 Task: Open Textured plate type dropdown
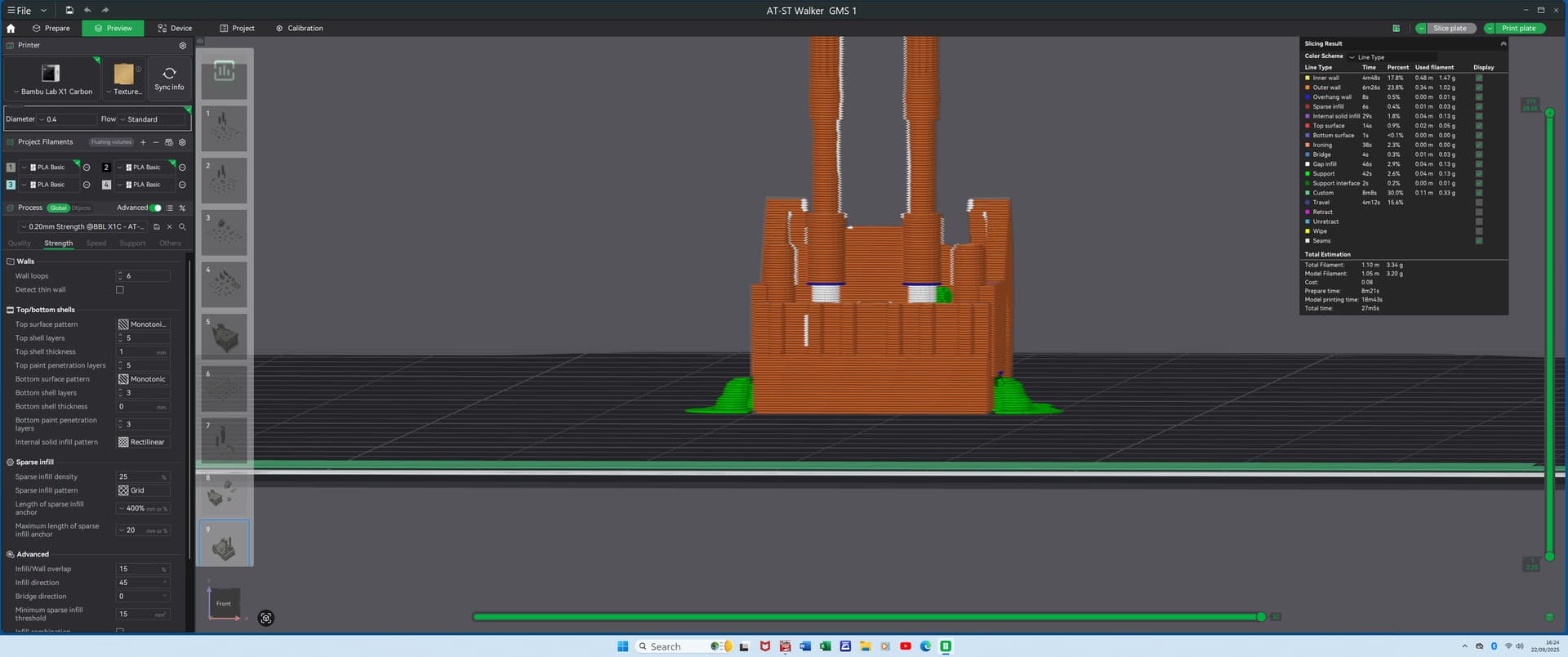coord(124,79)
